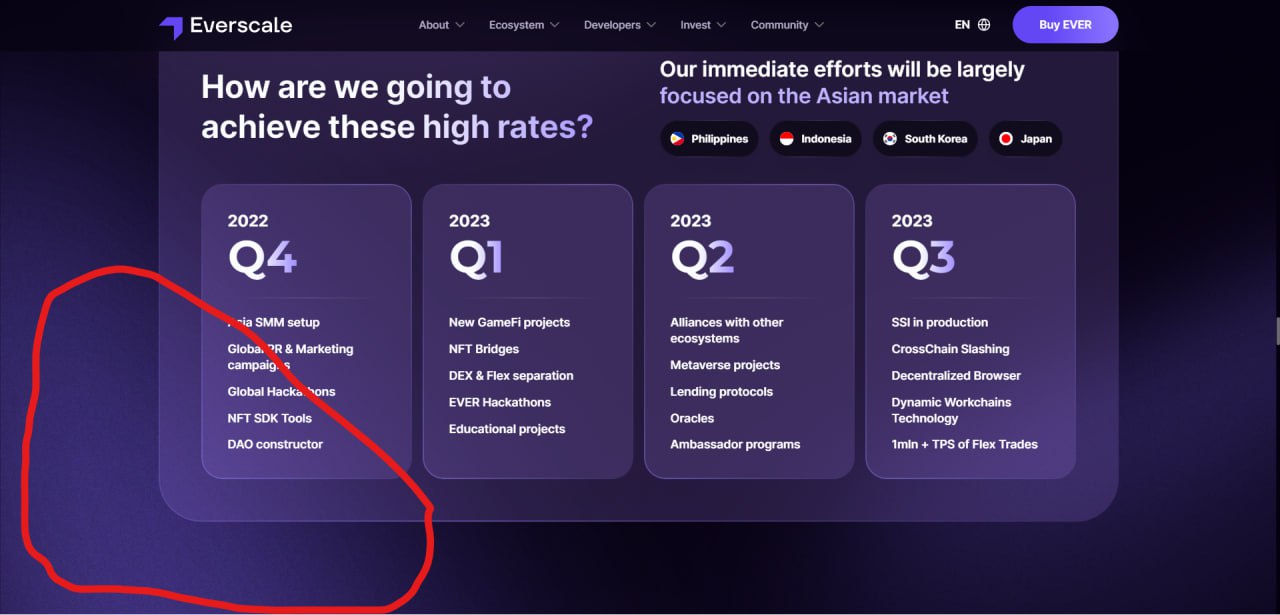
Task: Select the EN language switcher
Action: [962, 25]
